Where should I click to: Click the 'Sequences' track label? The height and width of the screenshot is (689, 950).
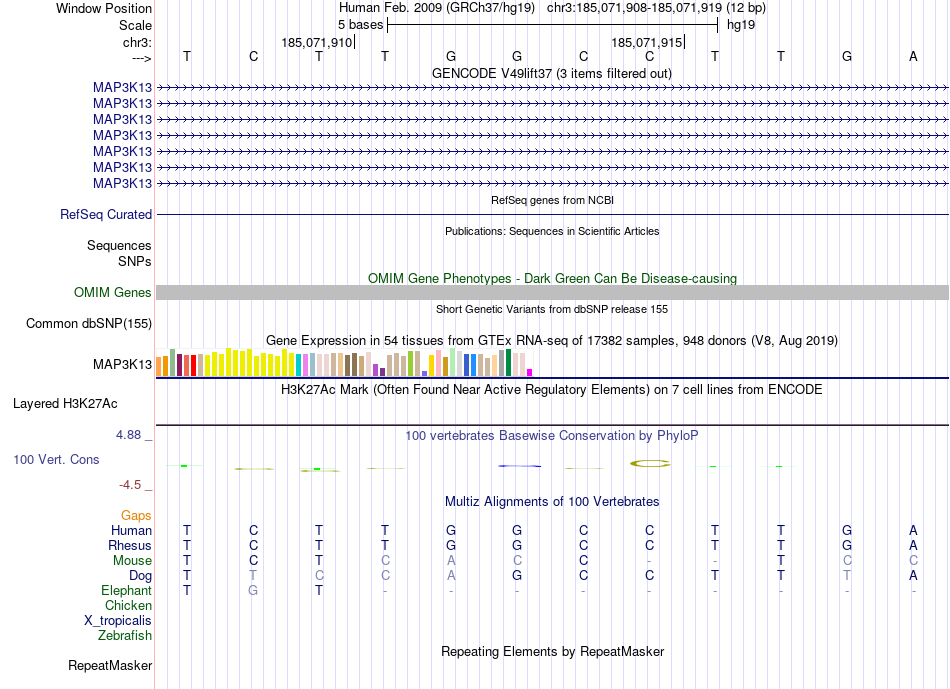[119, 245]
